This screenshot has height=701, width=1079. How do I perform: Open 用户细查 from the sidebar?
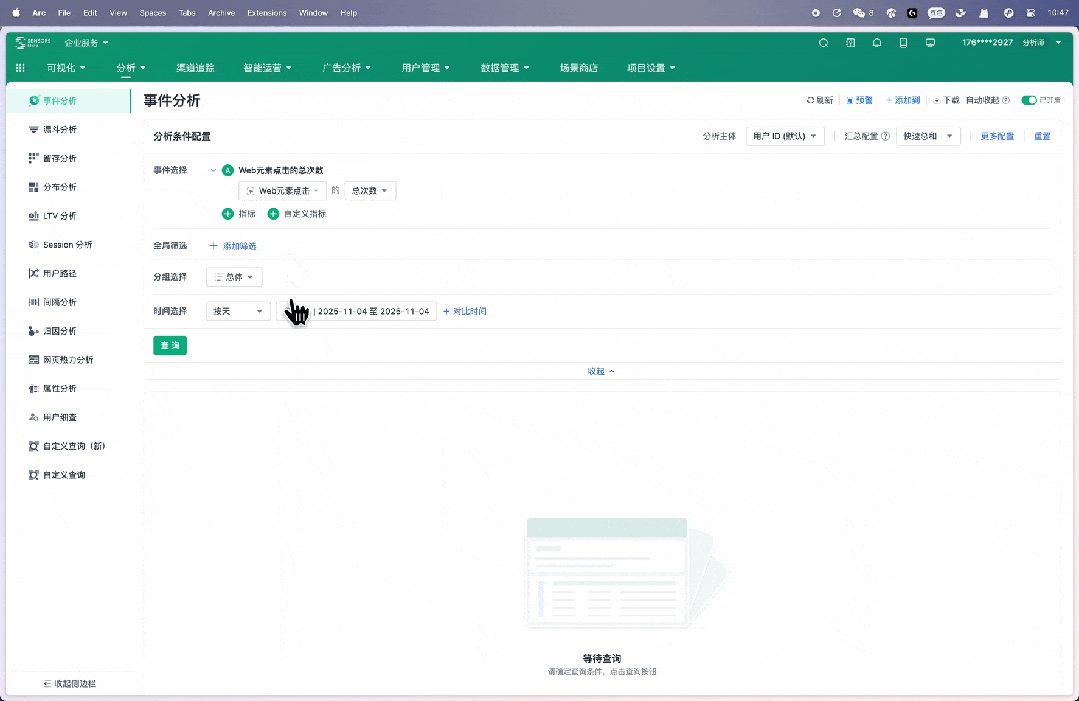point(55,417)
